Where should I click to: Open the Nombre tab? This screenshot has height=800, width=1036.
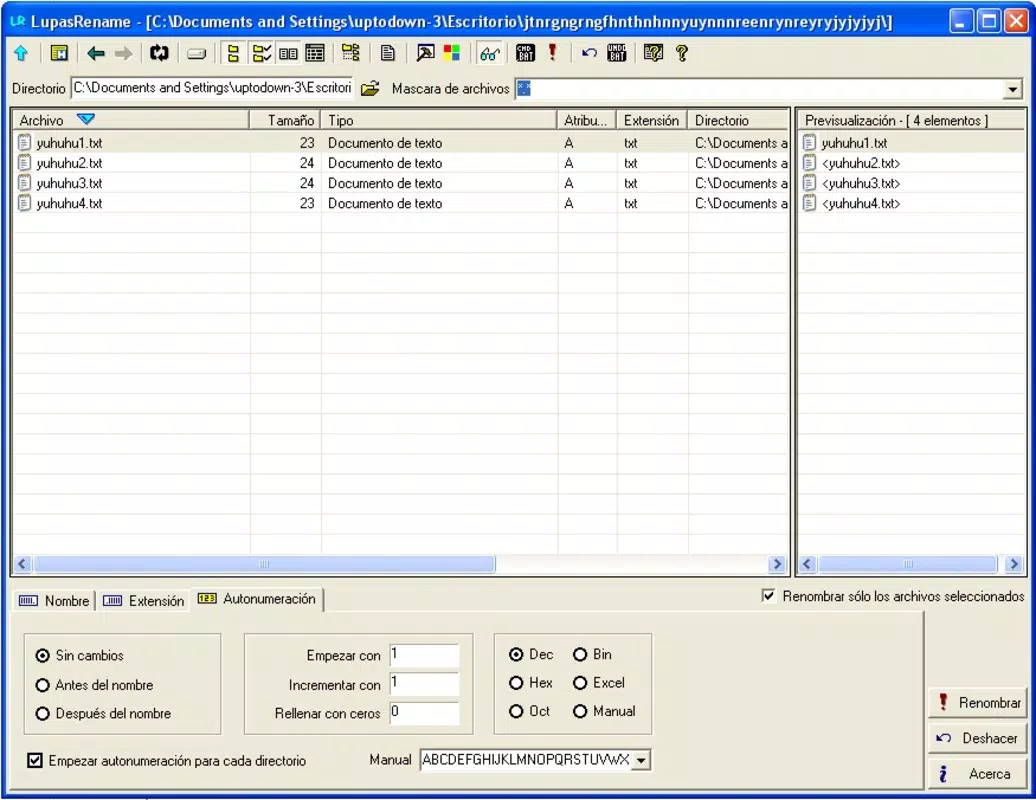(54, 601)
